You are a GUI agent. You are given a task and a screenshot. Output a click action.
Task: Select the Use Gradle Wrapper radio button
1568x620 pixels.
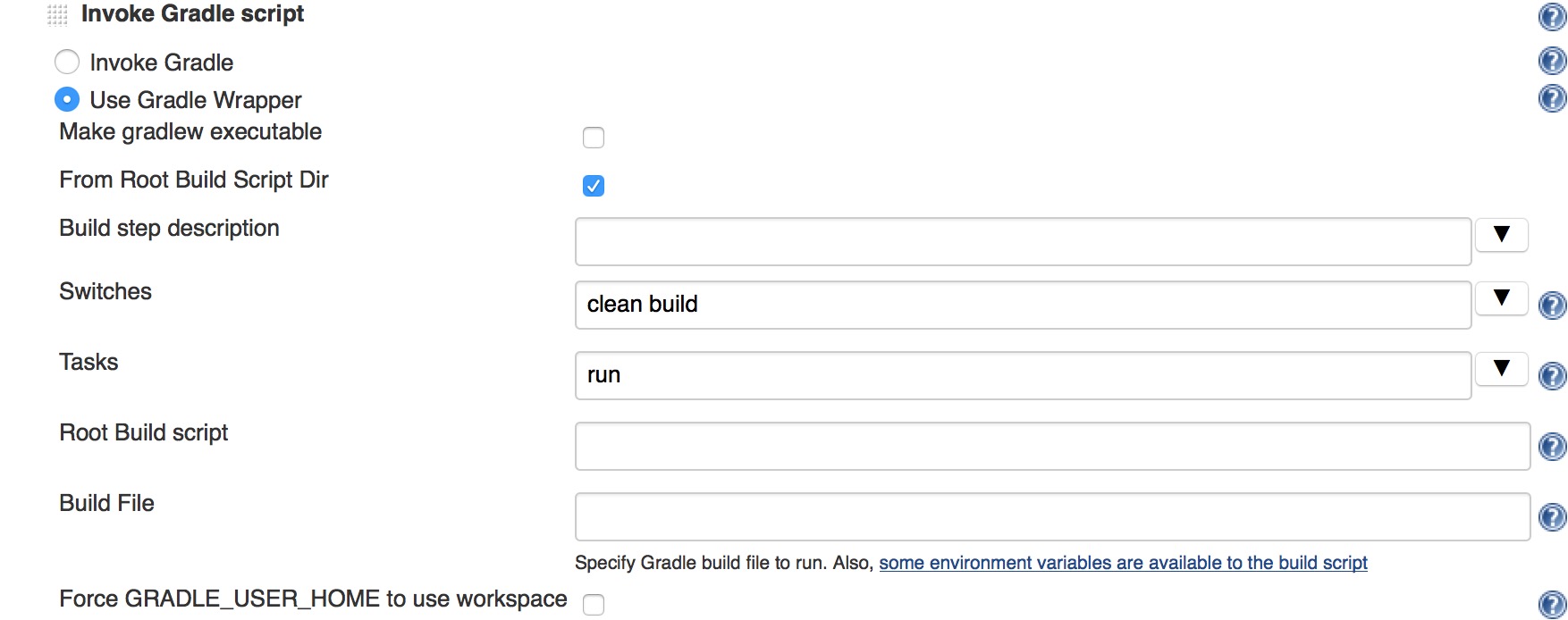[x=67, y=98]
